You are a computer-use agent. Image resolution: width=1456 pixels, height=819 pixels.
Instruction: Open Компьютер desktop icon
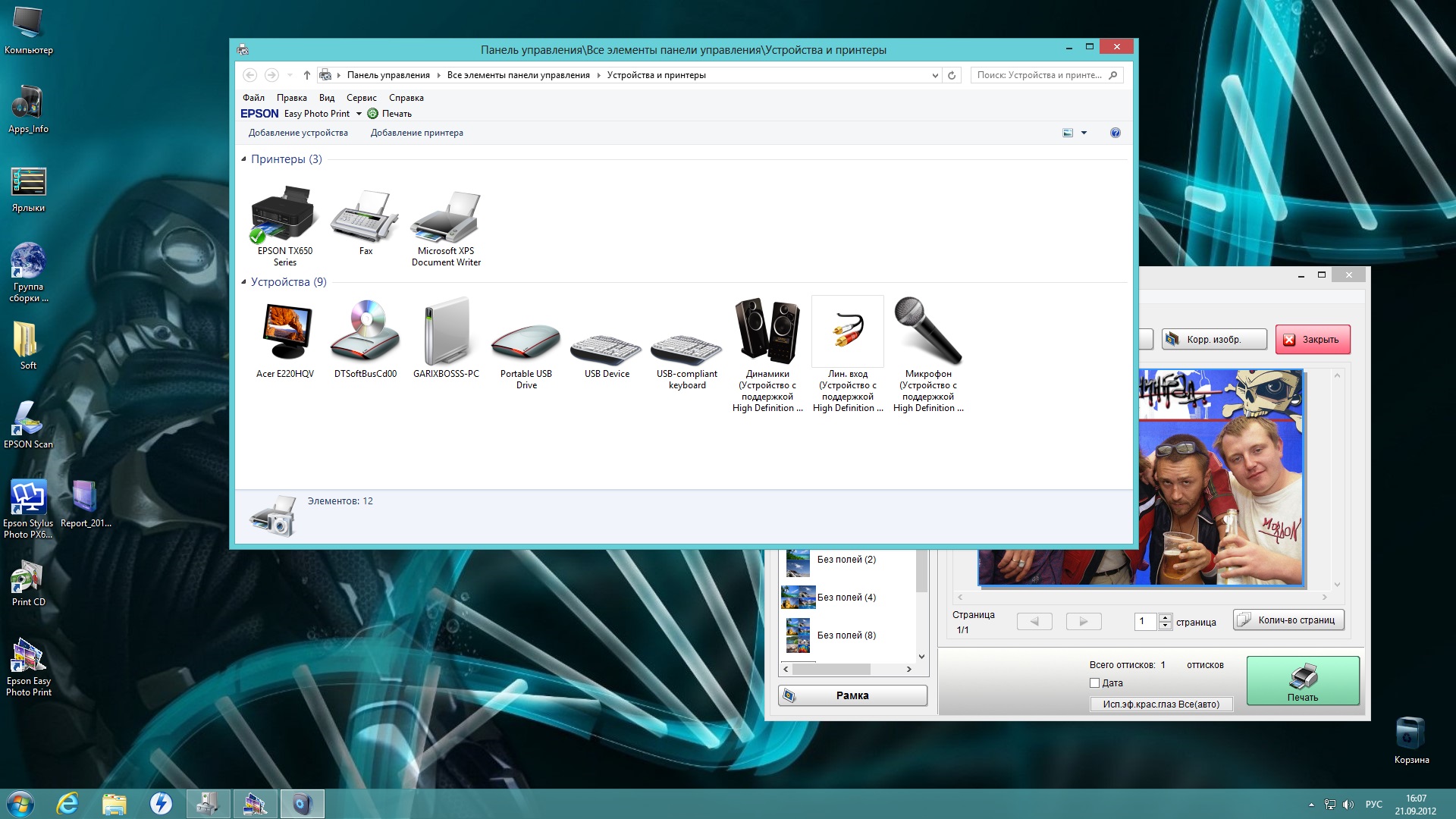(29, 31)
